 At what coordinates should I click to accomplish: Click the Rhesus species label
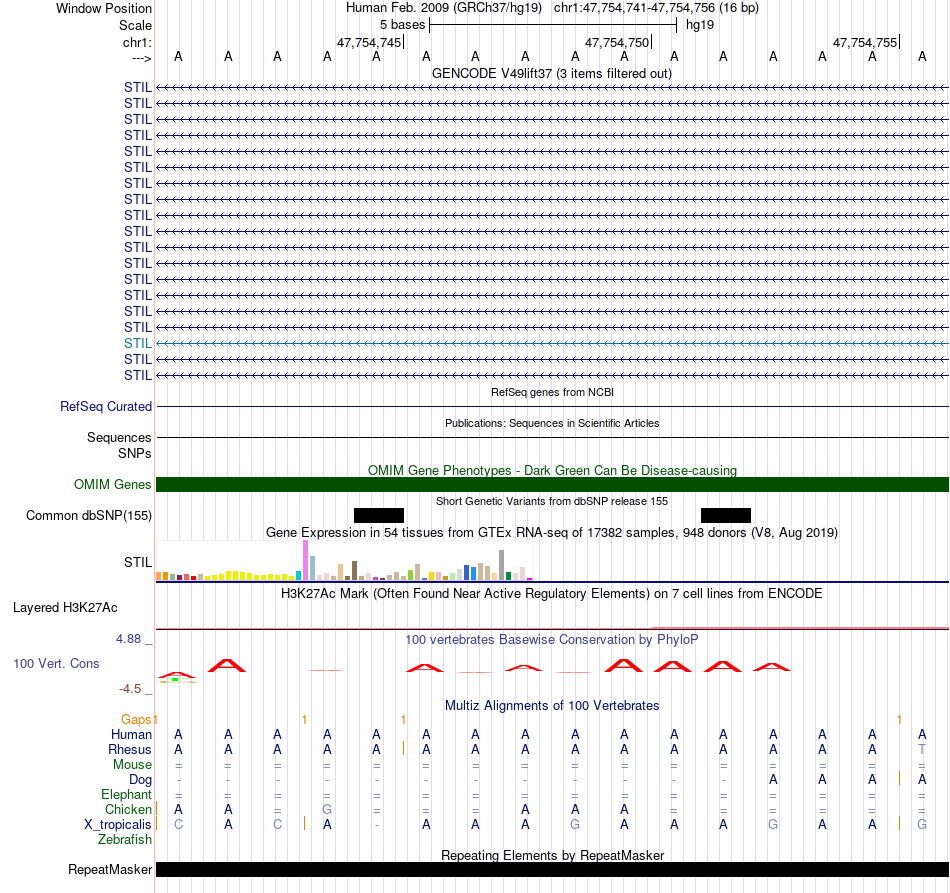point(130,749)
